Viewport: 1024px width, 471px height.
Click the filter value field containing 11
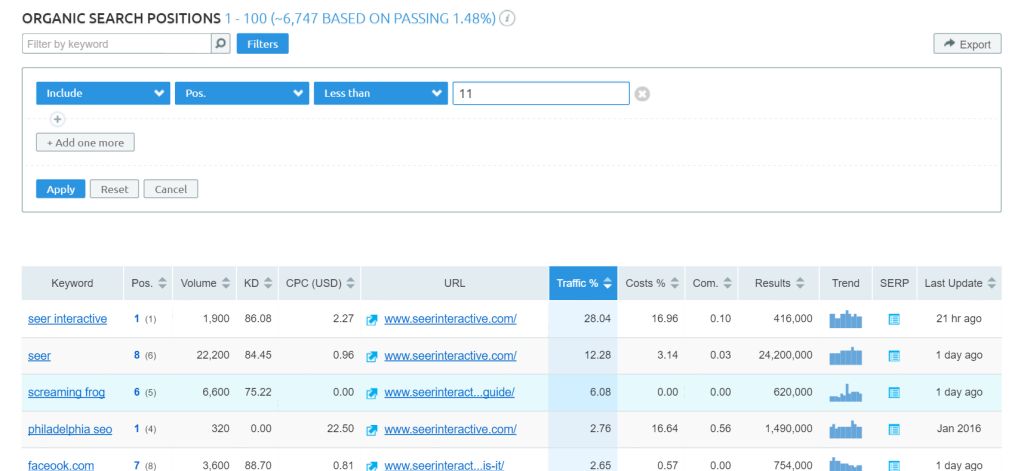(540, 93)
